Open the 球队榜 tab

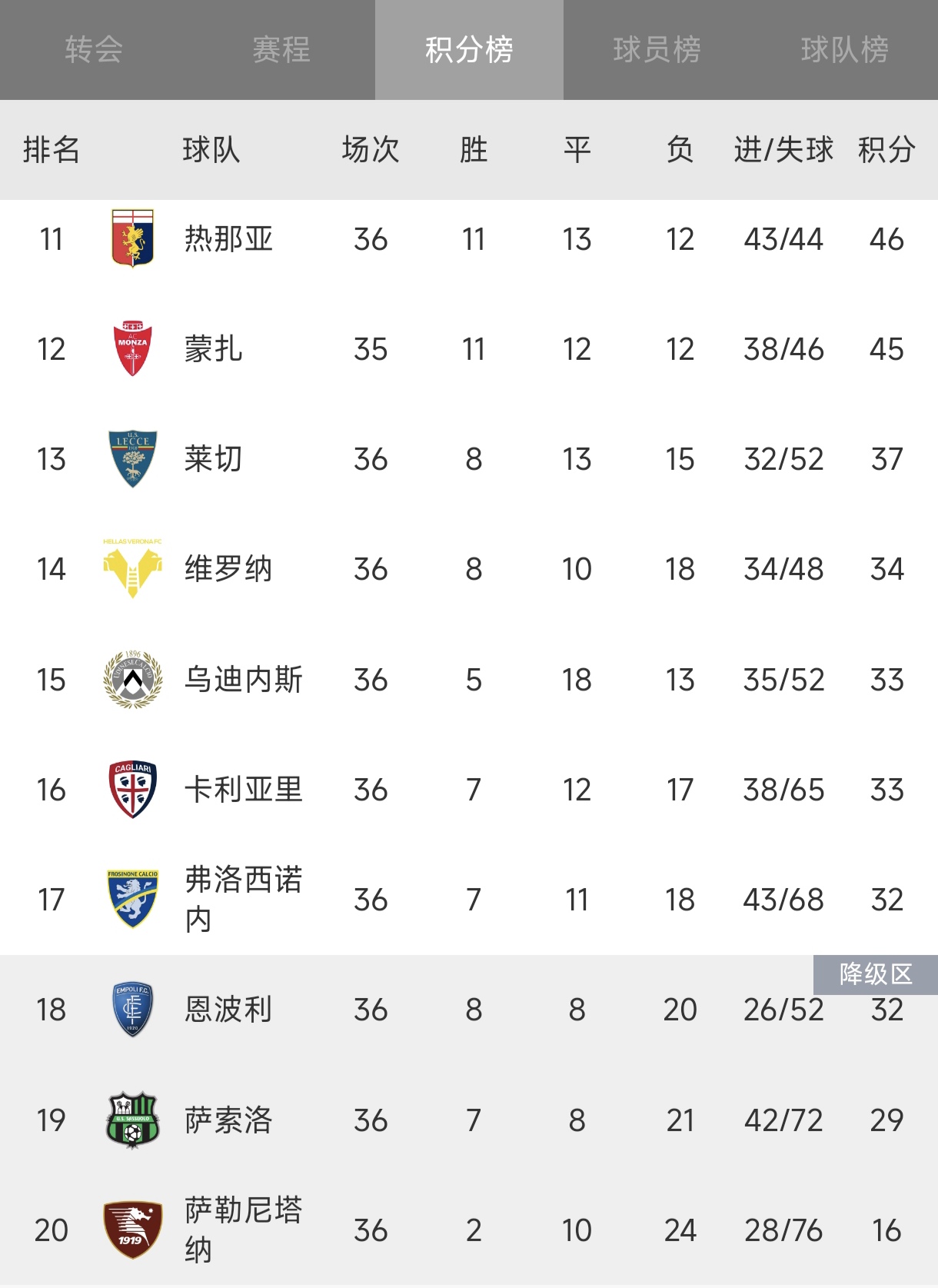point(844,50)
